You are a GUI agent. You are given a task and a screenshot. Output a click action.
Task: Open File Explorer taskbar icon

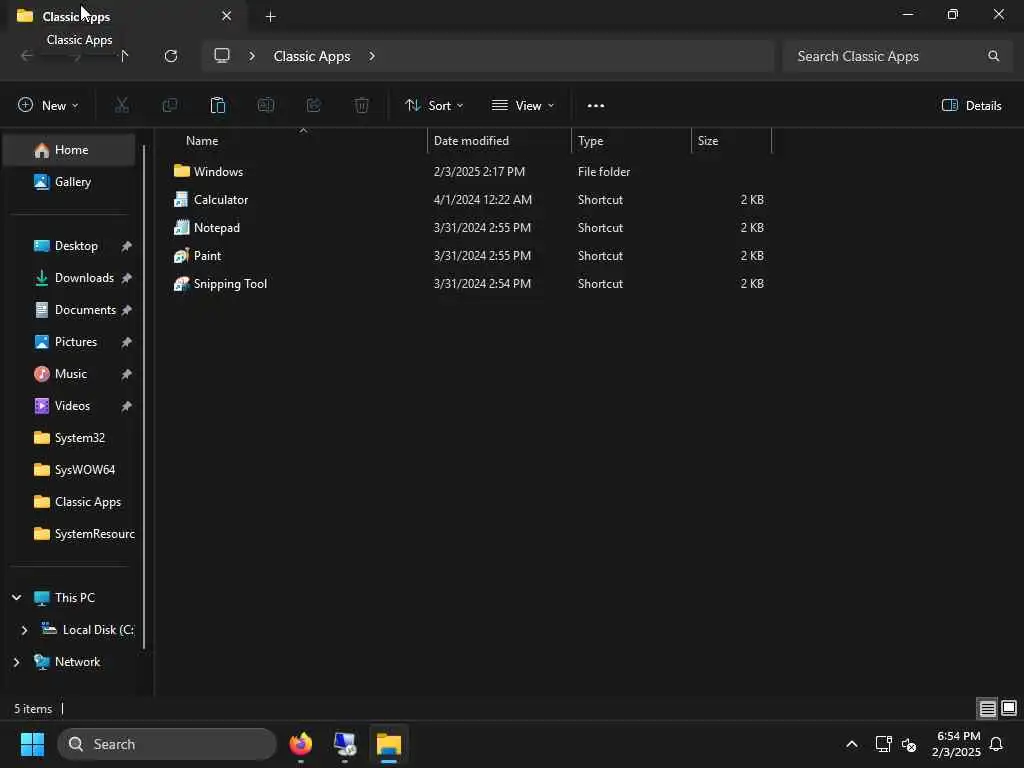tap(389, 744)
